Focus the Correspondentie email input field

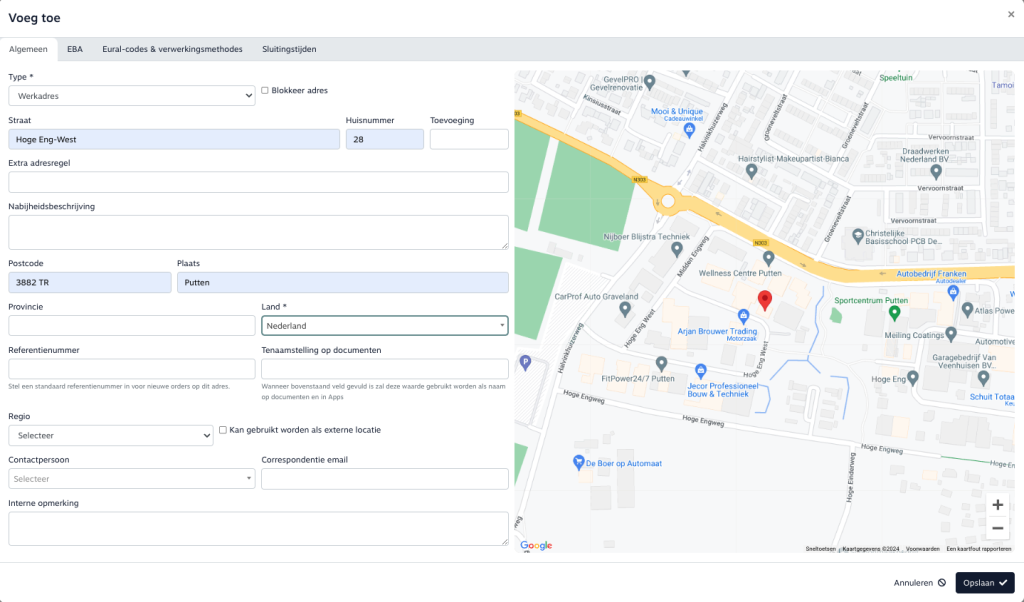[384, 479]
